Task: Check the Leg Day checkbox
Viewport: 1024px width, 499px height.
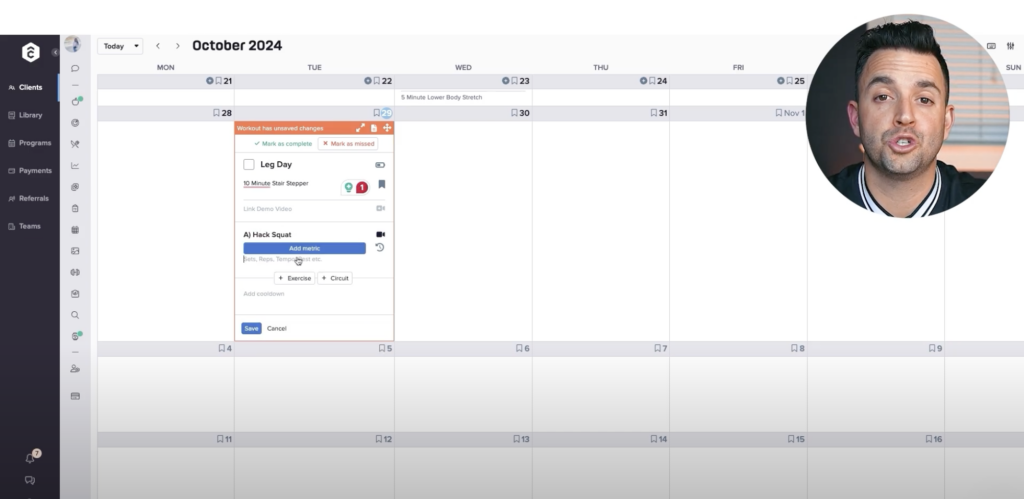Action: (249, 164)
